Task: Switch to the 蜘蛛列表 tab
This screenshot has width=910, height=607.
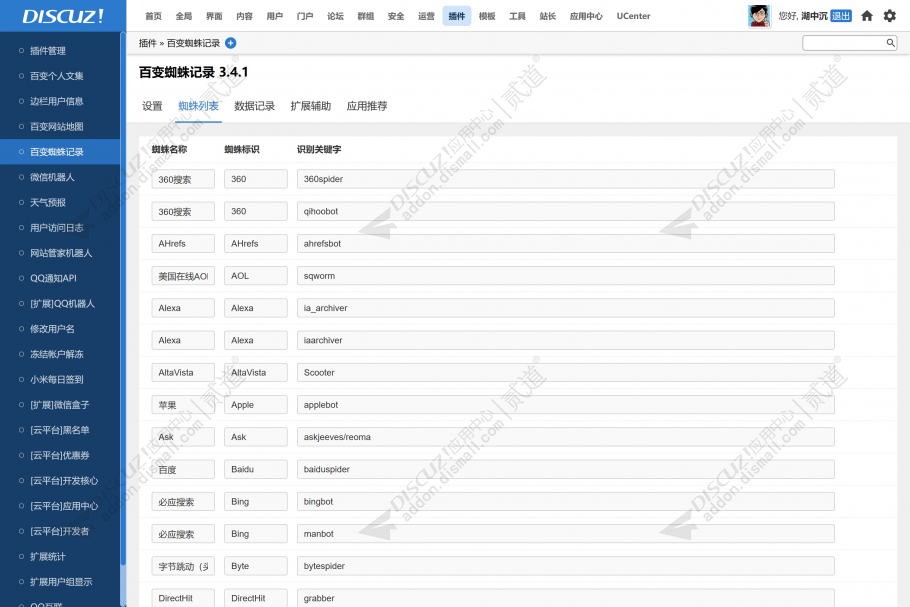Action: tap(198, 106)
